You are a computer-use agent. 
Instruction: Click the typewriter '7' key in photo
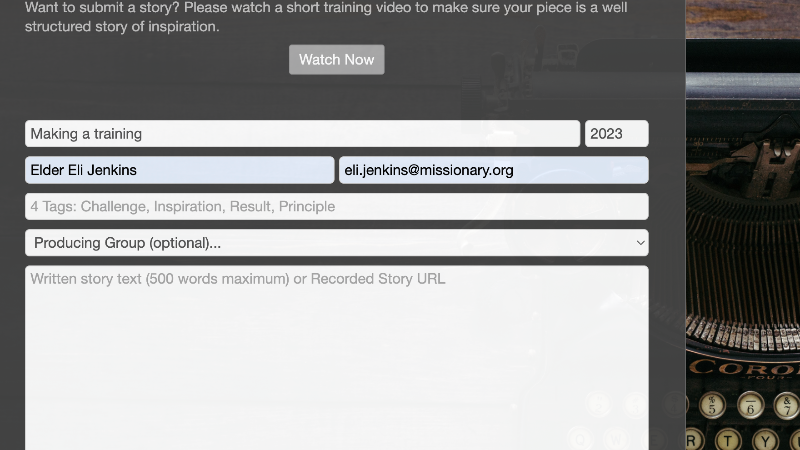coord(789,405)
